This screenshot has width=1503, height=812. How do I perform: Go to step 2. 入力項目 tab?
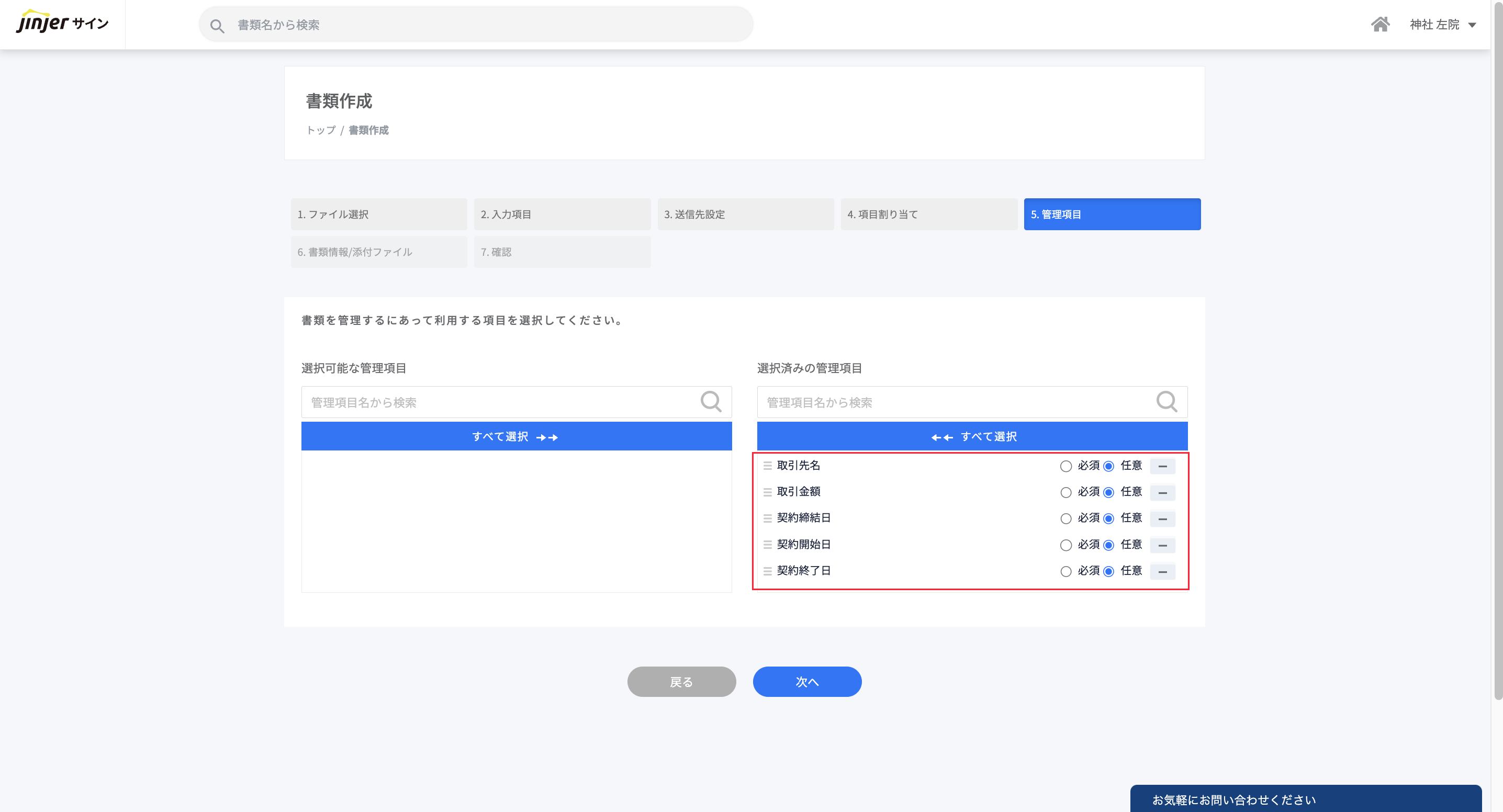click(x=562, y=214)
